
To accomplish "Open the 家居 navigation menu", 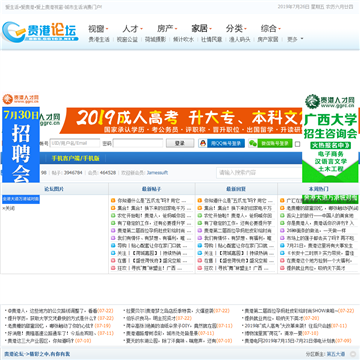I will pyautogui.click(x=201, y=29).
